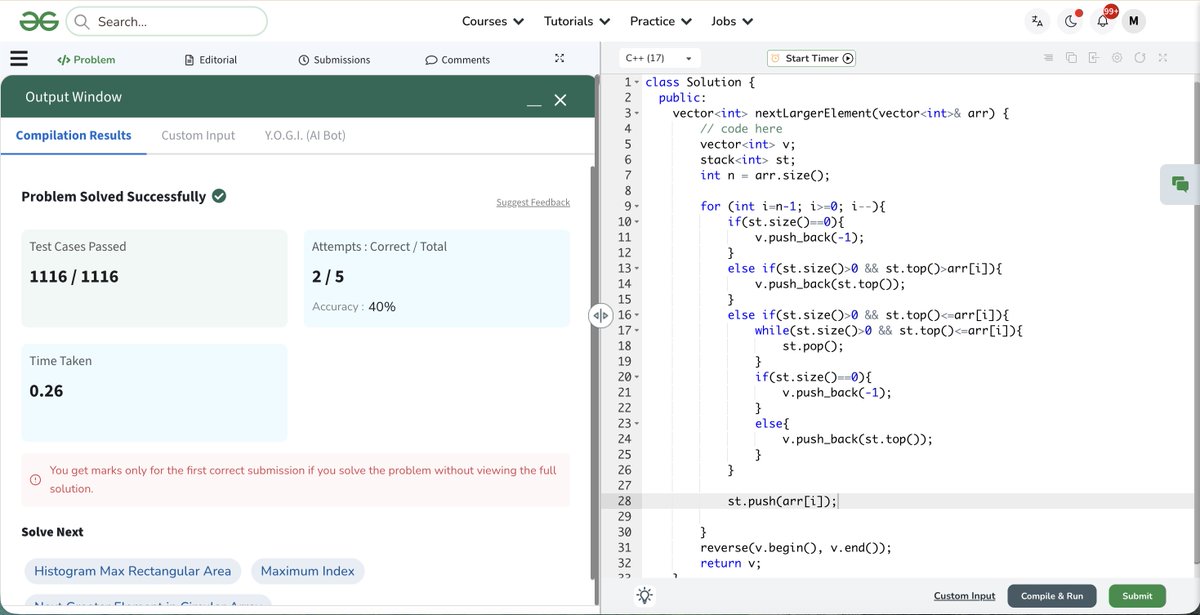Image resolution: width=1200 pixels, height=615 pixels.
Task: Click the reverse(v.begin(), v.end()) line
Action: pyautogui.click(x=795, y=547)
